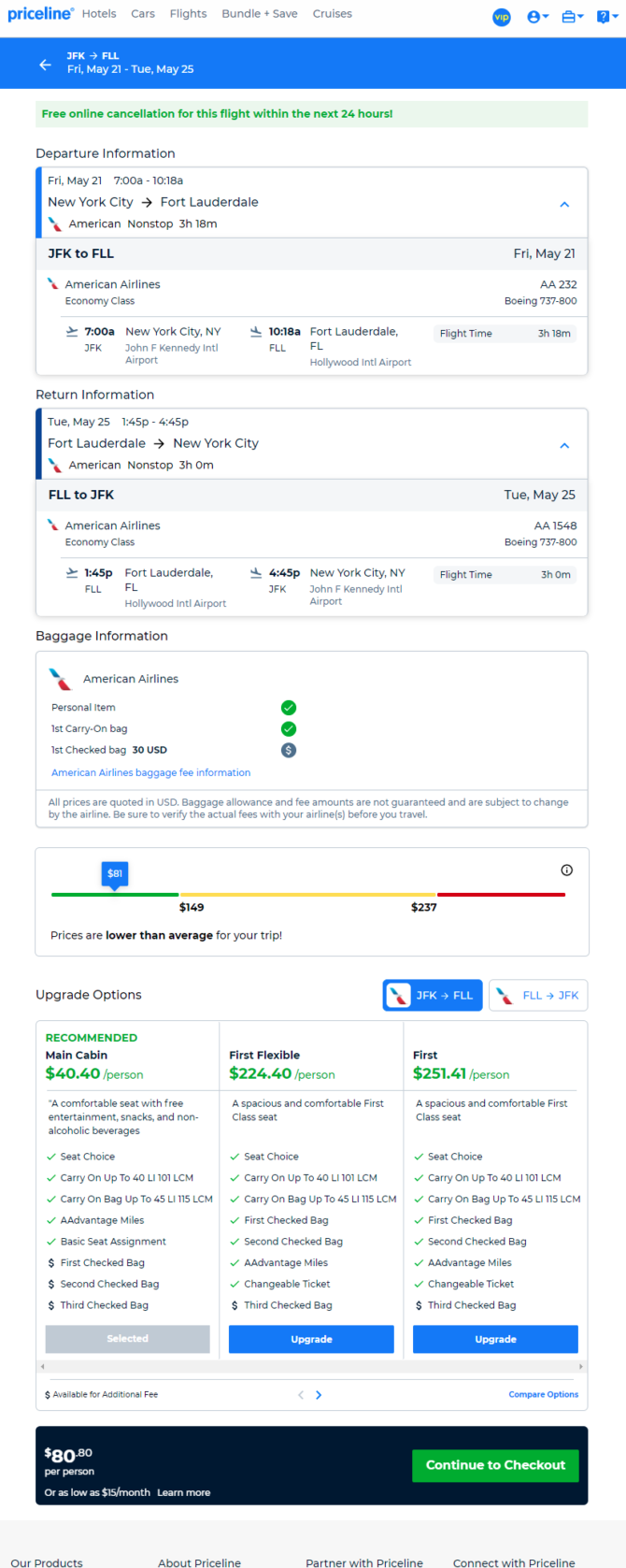626x1568 pixels.
Task: Select the FLL → JFK upgrade tab
Action: pyautogui.click(x=538, y=995)
